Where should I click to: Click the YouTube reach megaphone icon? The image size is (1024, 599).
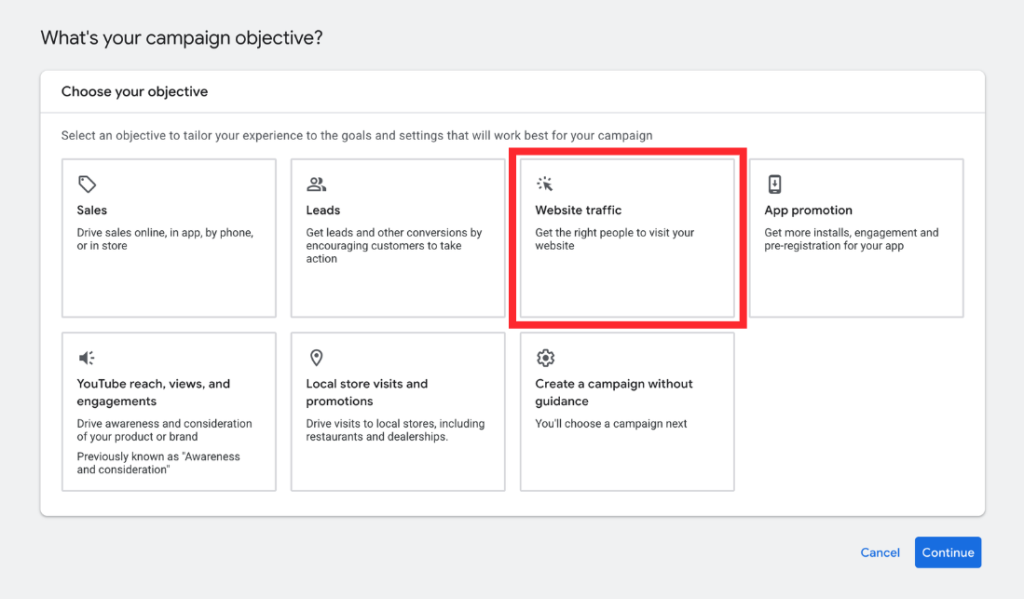click(x=87, y=357)
